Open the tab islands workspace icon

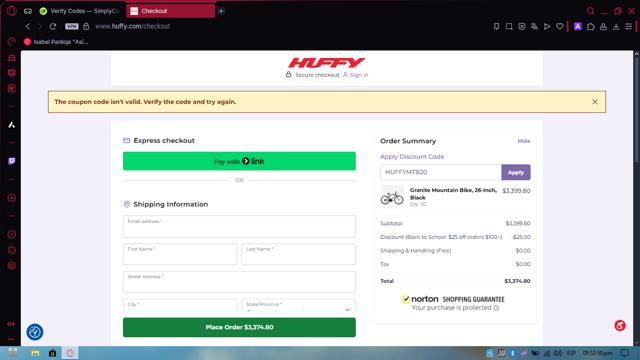coord(28,11)
